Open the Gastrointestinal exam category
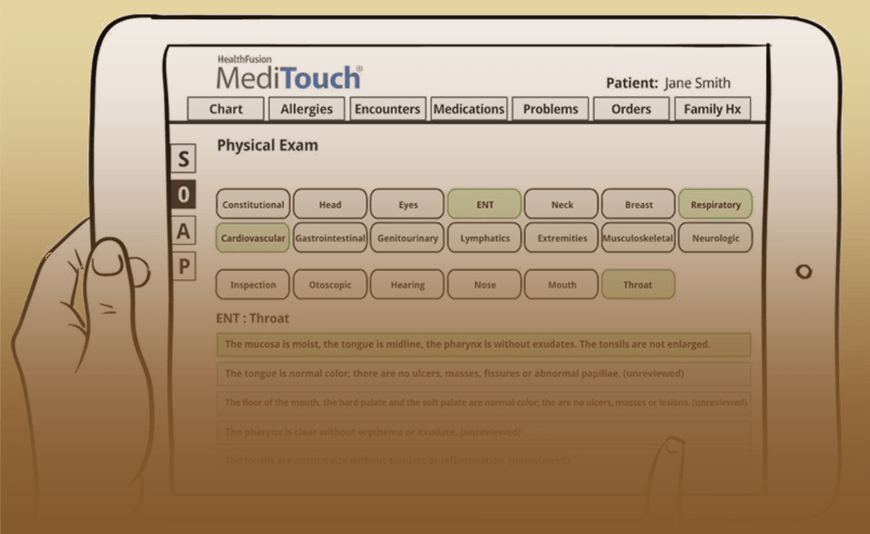 (x=330, y=238)
